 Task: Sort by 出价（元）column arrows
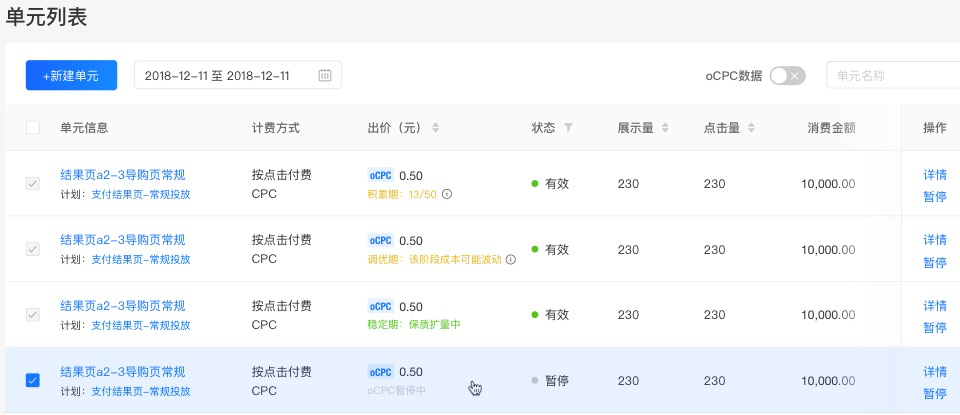coord(435,128)
